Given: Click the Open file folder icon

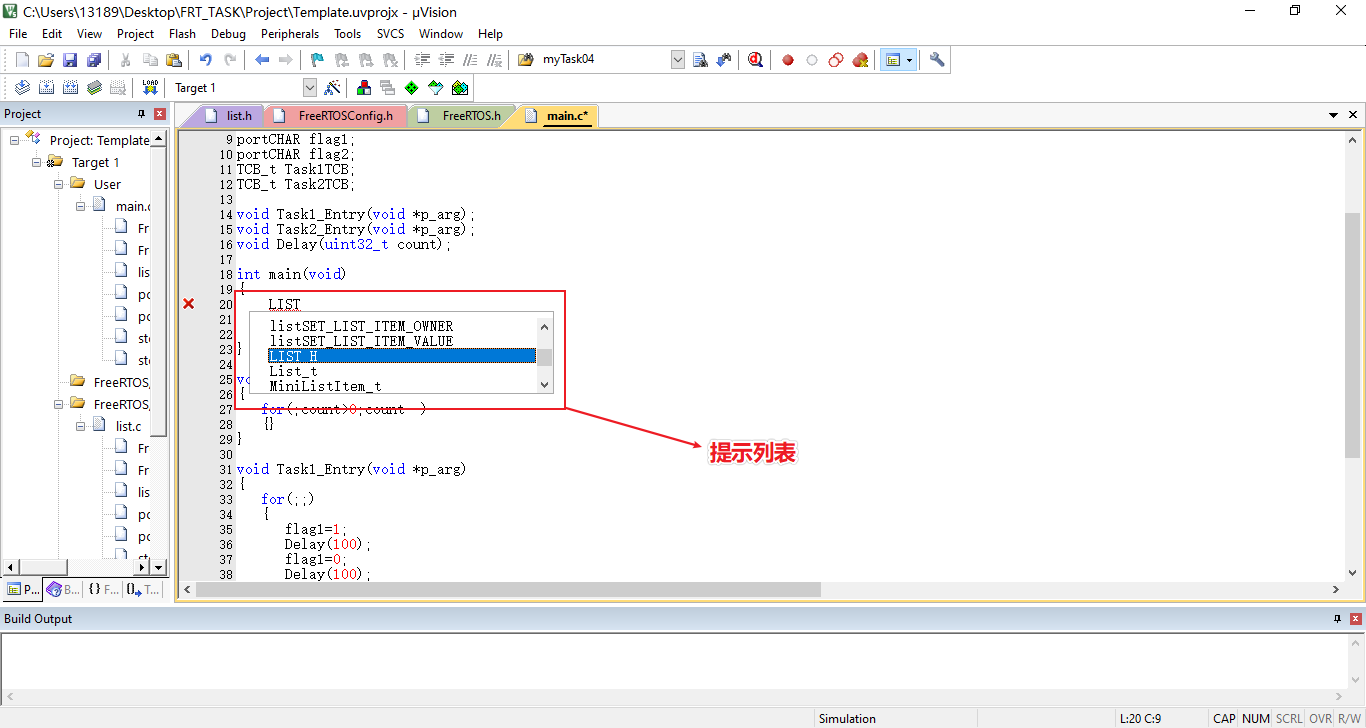Looking at the screenshot, I should pos(46,60).
